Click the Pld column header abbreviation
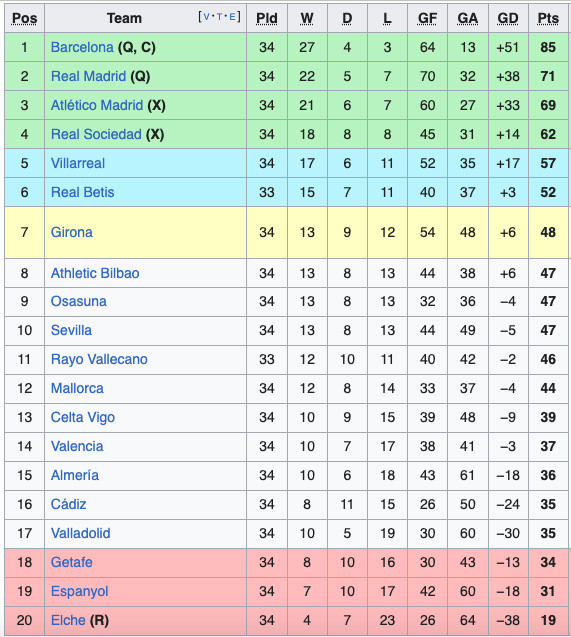Screen dimensions: 571x637 coord(267,18)
